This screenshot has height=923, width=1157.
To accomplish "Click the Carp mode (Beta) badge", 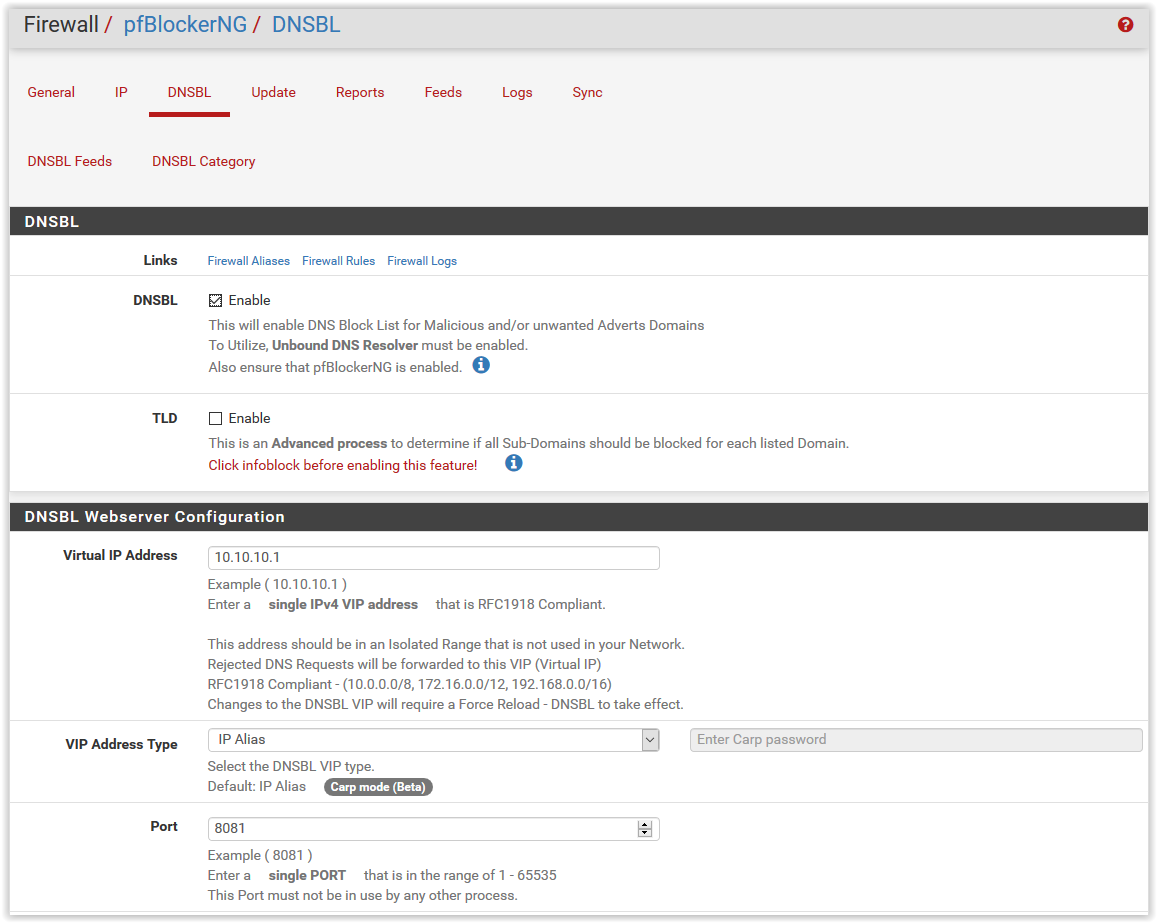I will [378, 787].
